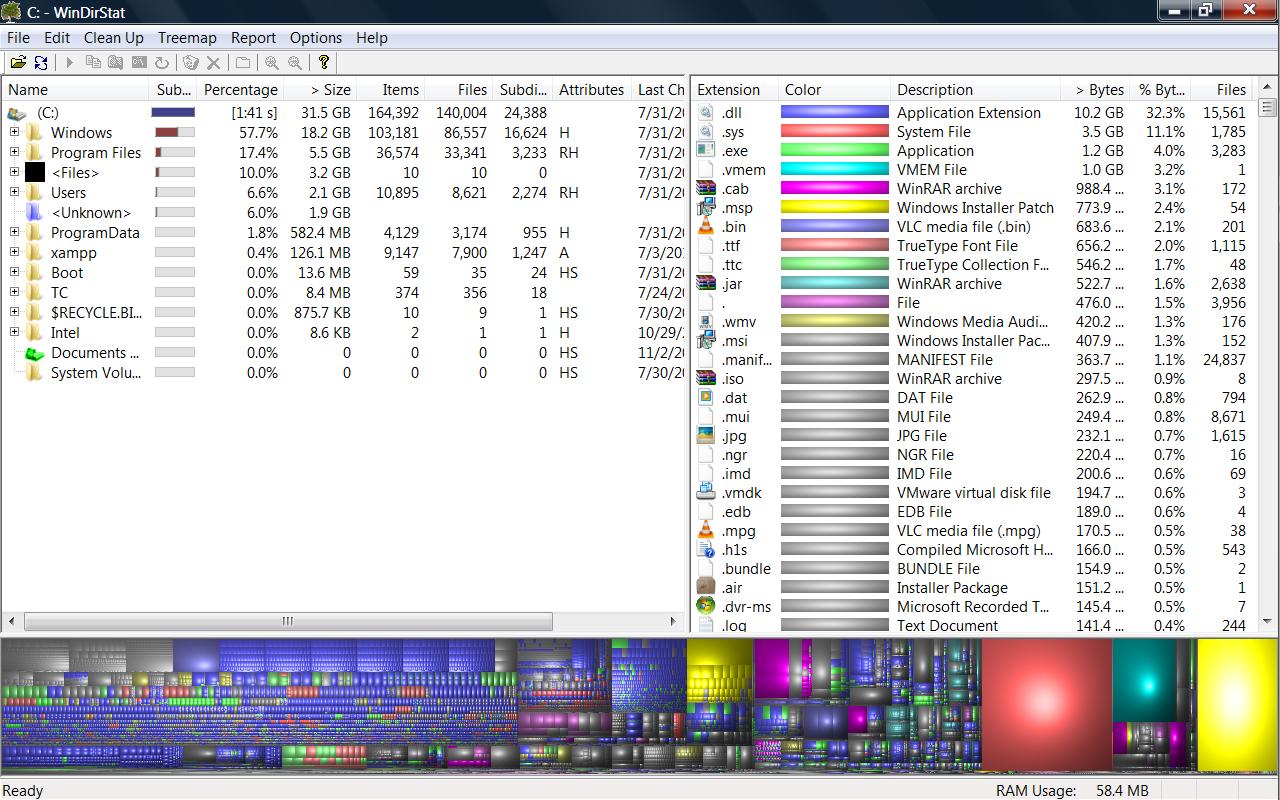The height and width of the screenshot is (800, 1280).
Task: Expand the xampp folder node
Action: [x=14, y=252]
